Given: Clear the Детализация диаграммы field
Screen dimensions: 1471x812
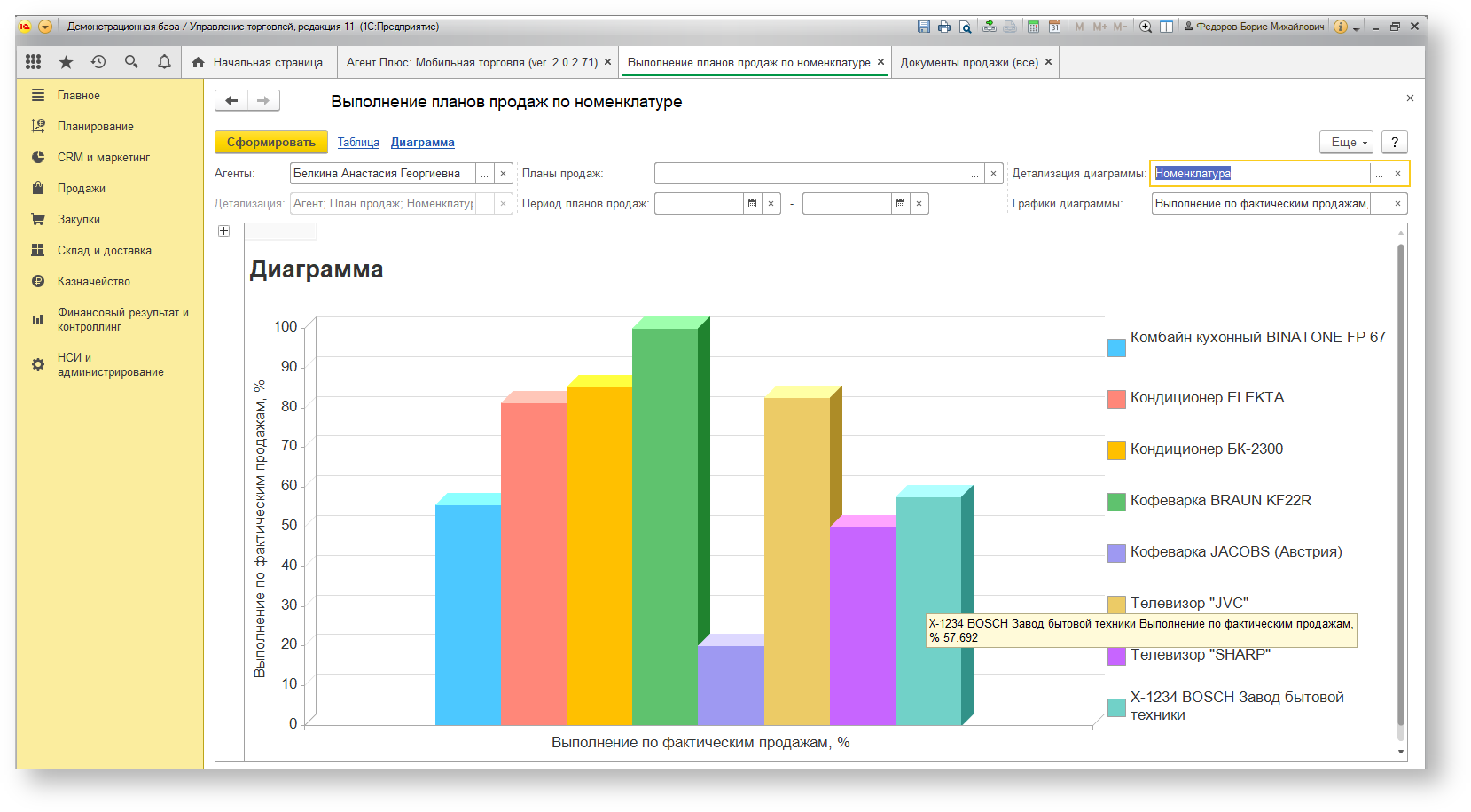Looking at the screenshot, I should coord(1397,174).
